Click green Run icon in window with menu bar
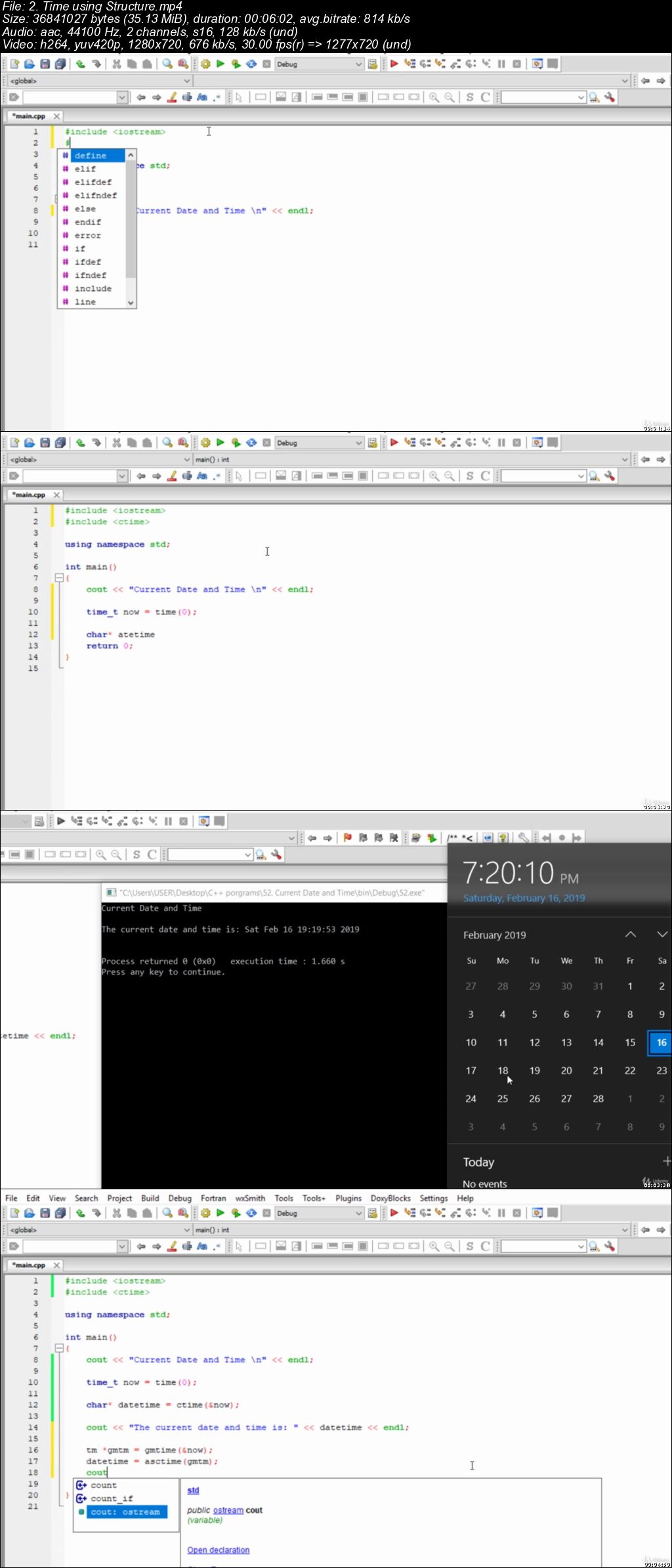Image resolution: width=672 pixels, height=1568 pixels. pos(220,1213)
